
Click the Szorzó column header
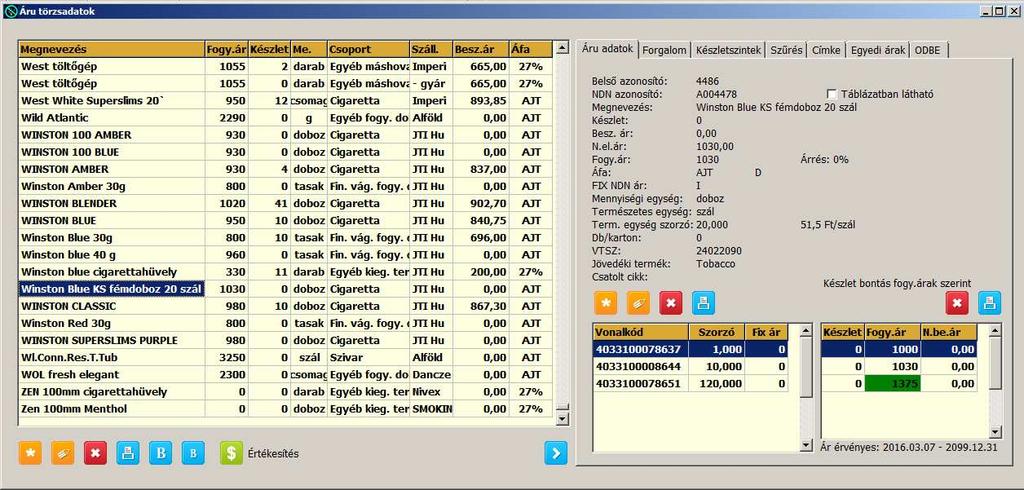(x=716, y=332)
